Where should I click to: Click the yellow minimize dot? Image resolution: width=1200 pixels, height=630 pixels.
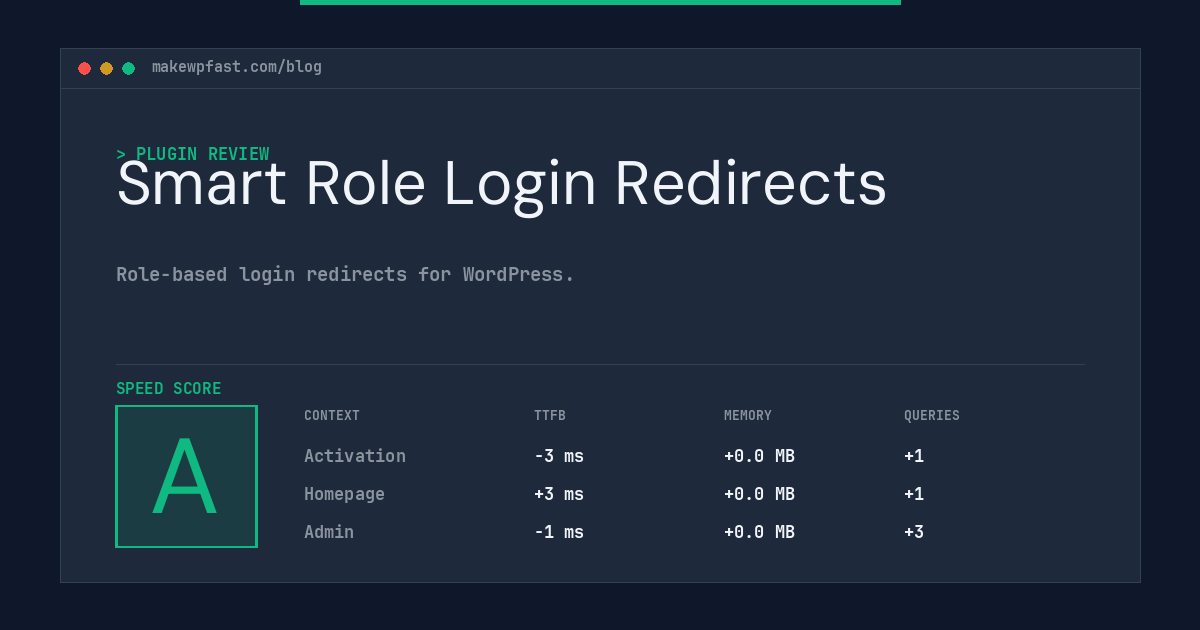106,68
